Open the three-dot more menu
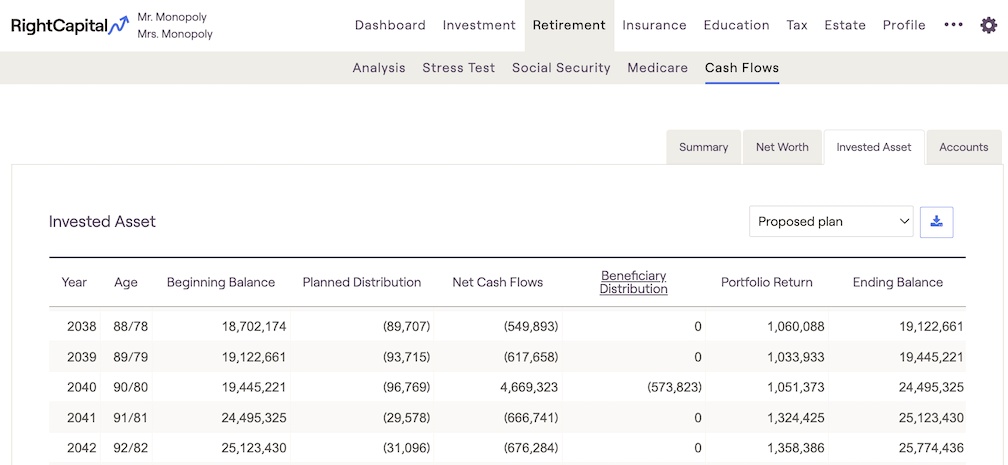 click(953, 24)
